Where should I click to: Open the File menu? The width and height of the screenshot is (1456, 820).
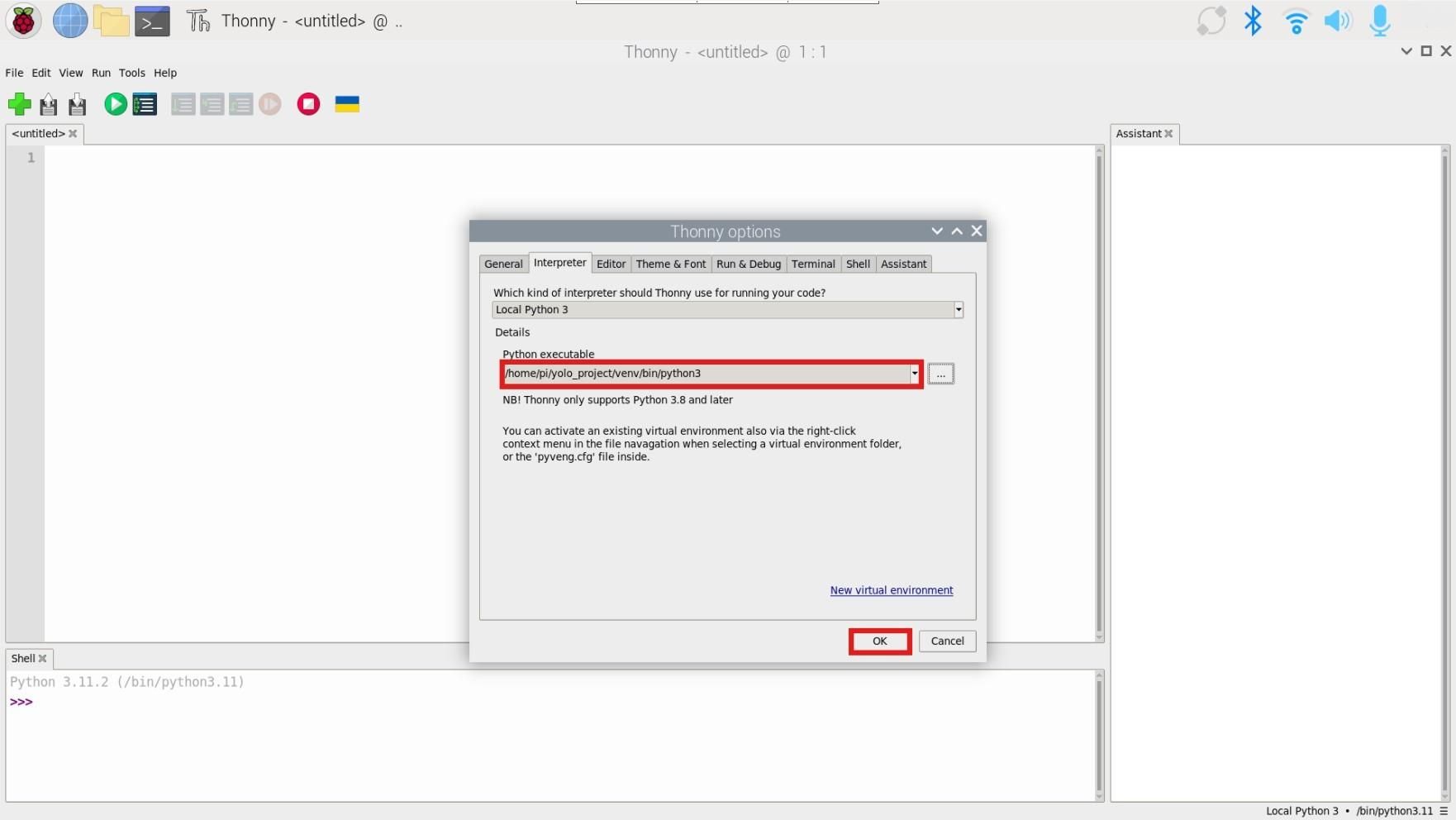(14, 73)
